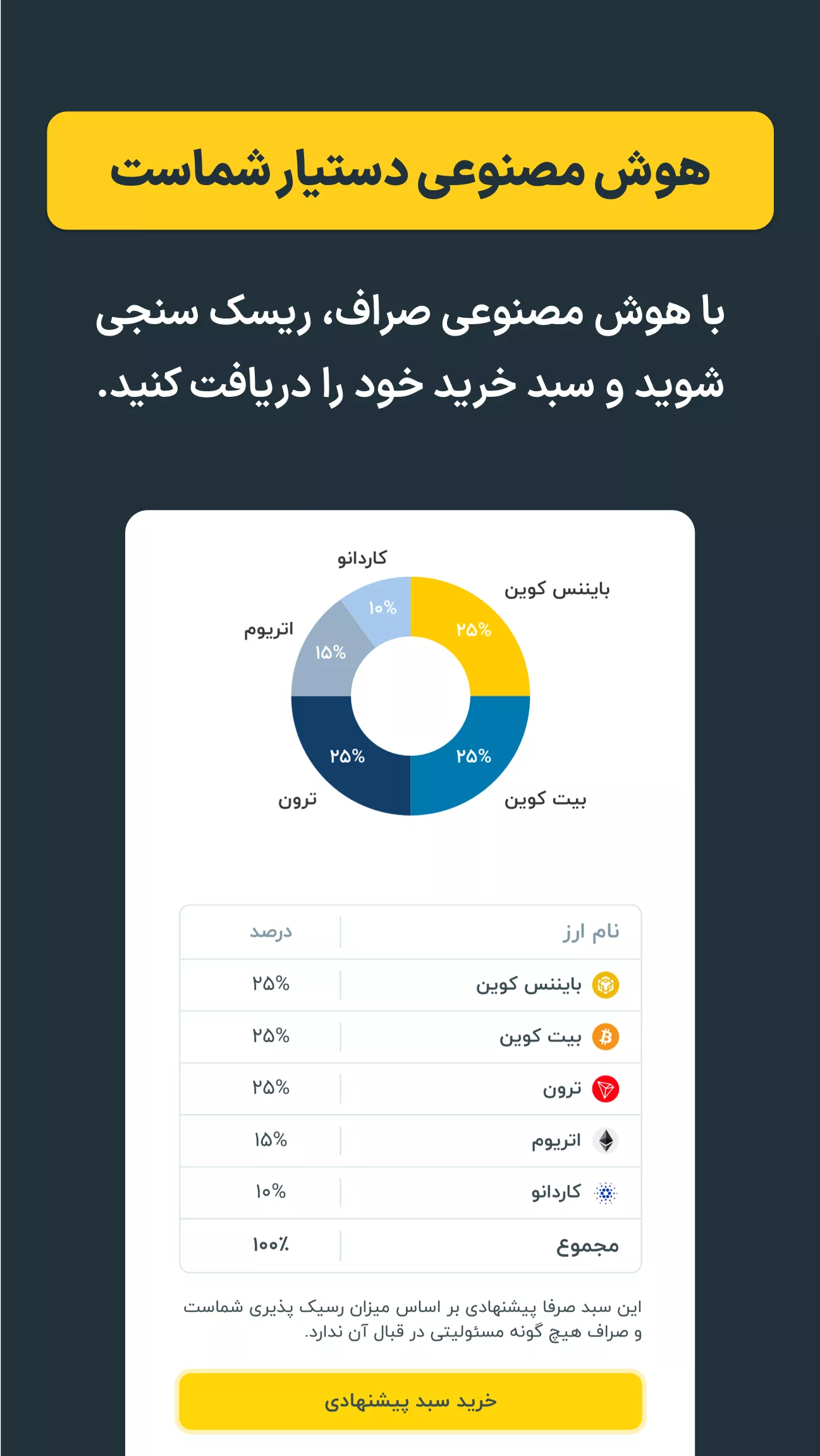Click the بایننس کوین label beside chart
Viewport: 820px width, 1456px height.
click(x=556, y=590)
